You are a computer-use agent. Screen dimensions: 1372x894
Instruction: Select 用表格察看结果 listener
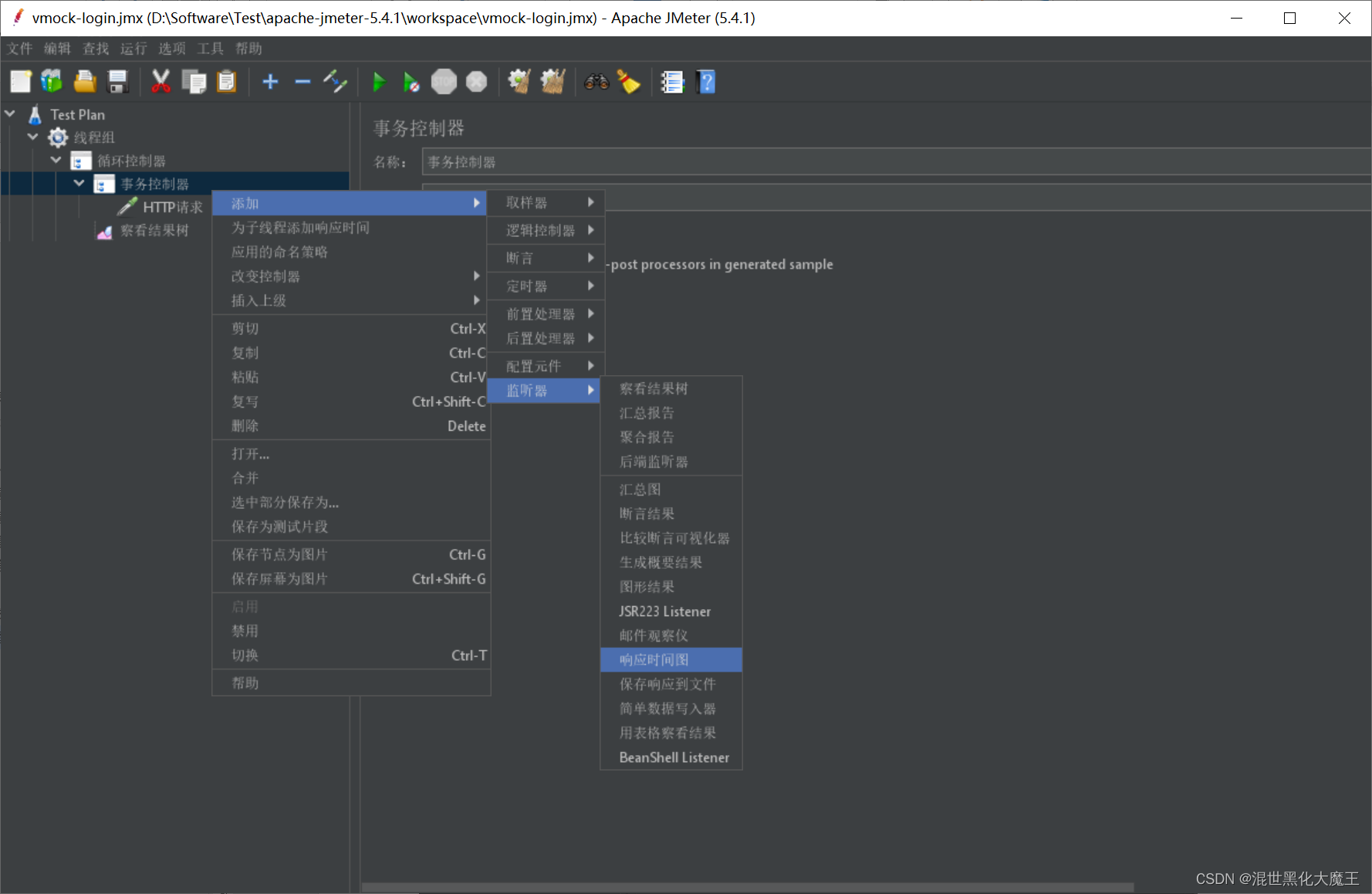tap(671, 733)
